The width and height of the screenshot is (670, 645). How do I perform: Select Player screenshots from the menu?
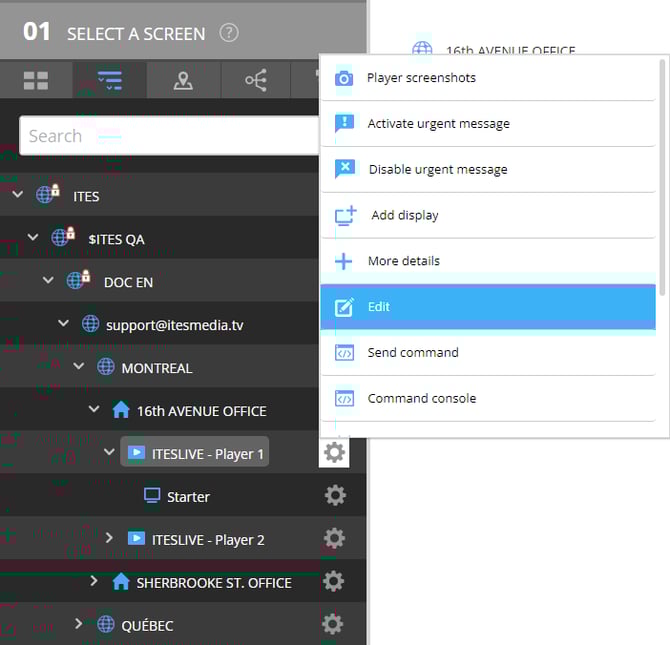click(x=421, y=78)
